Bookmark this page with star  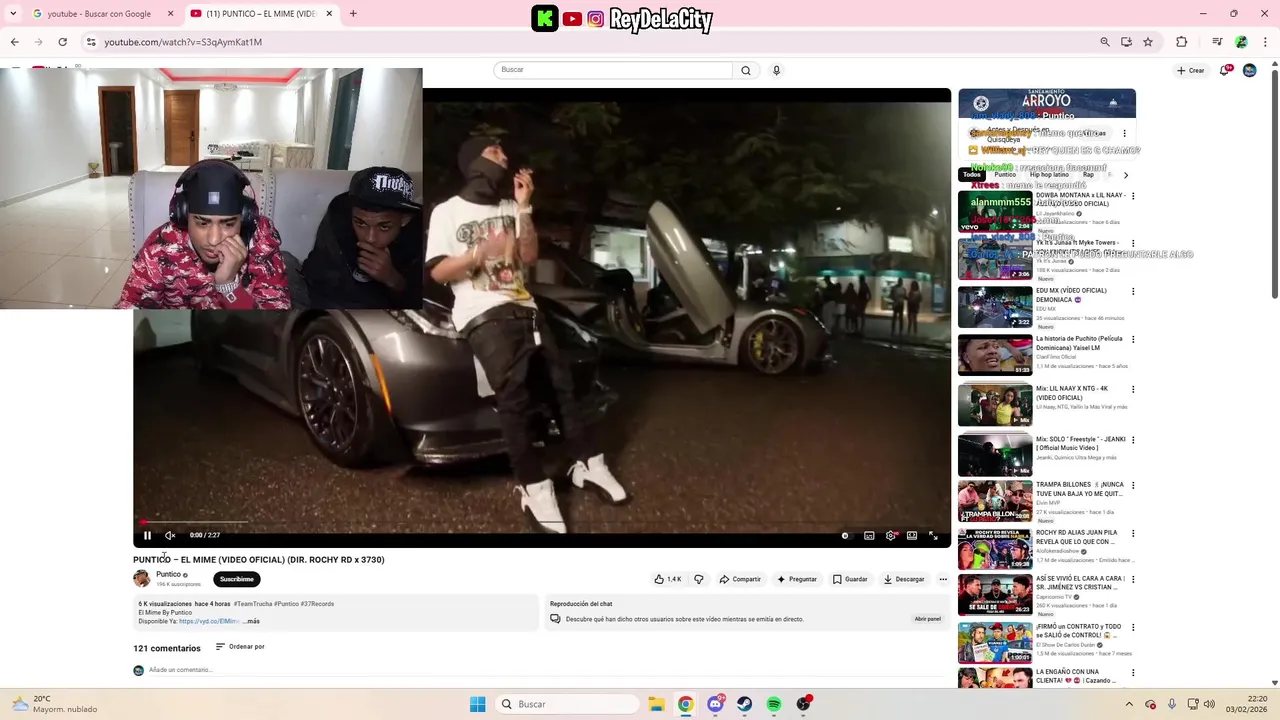[1148, 42]
